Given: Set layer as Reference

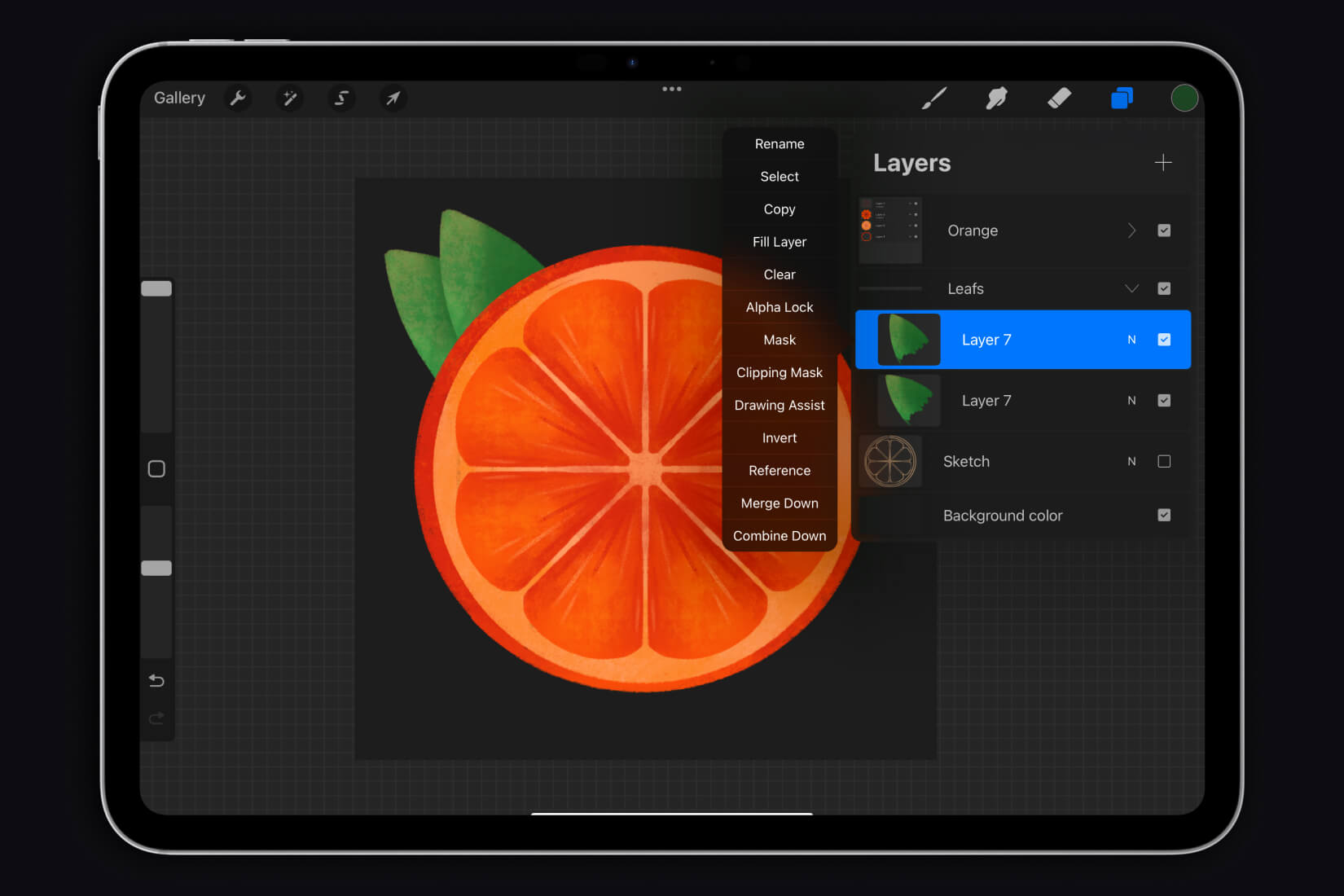Looking at the screenshot, I should tap(780, 470).
